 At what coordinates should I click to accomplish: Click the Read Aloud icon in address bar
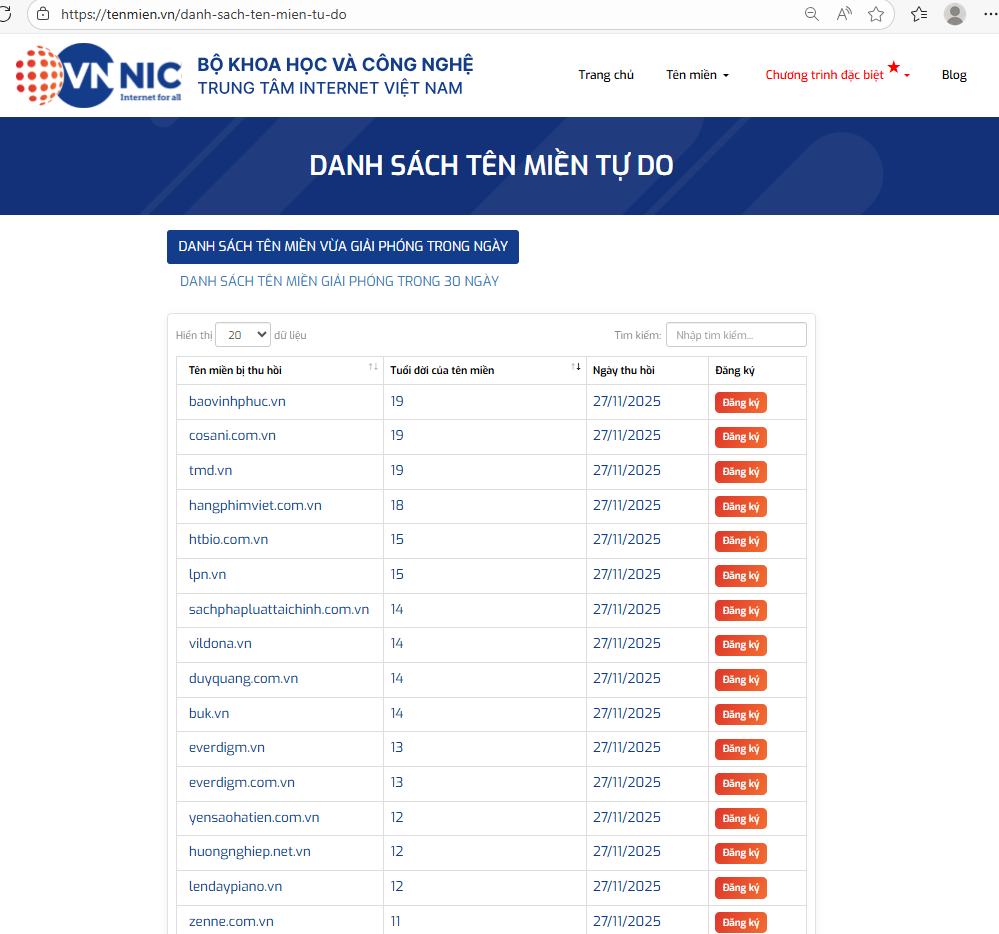tap(844, 14)
